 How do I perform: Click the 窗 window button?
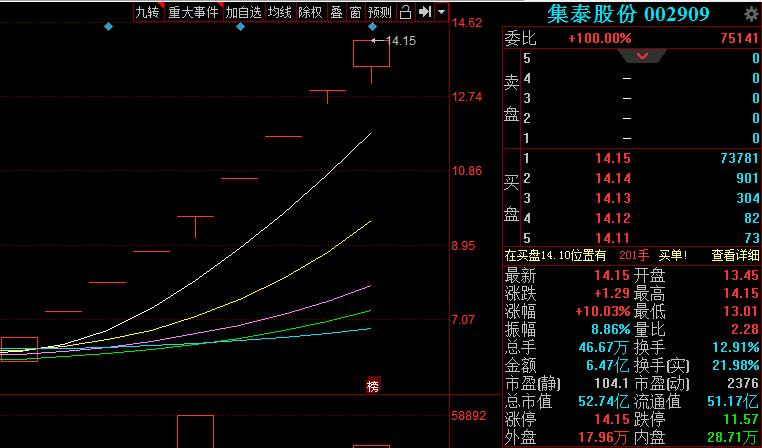click(x=355, y=12)
